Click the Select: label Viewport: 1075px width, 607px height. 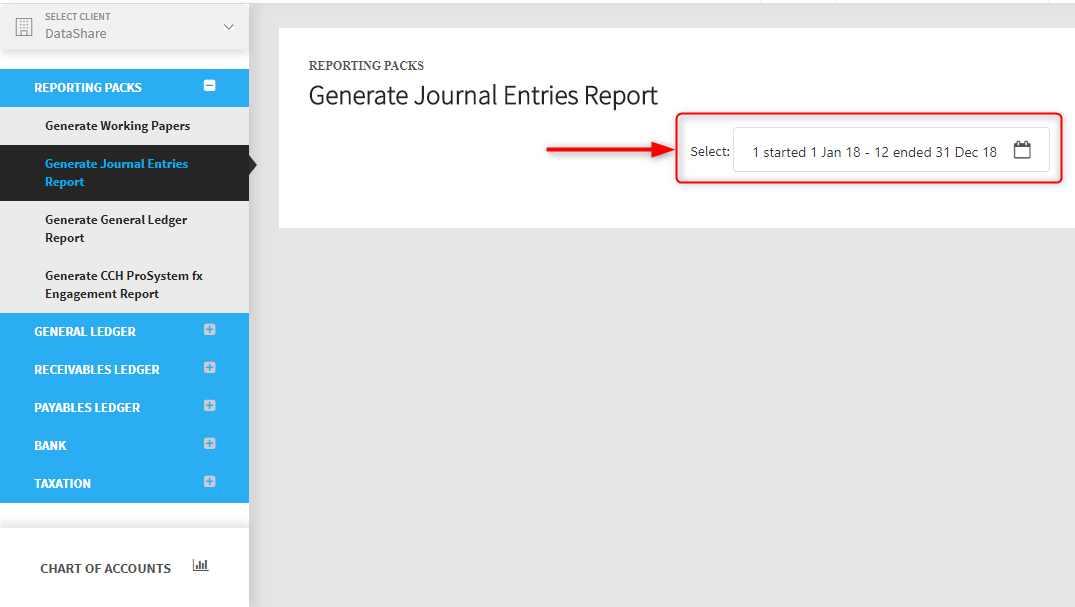click(710, 152)
